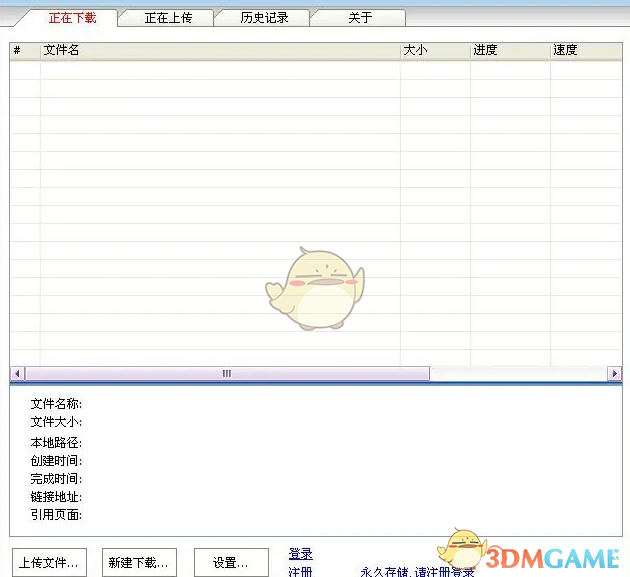630x577 pixels.
Task: Click the 文件名称: label
Action: [56, 404]
